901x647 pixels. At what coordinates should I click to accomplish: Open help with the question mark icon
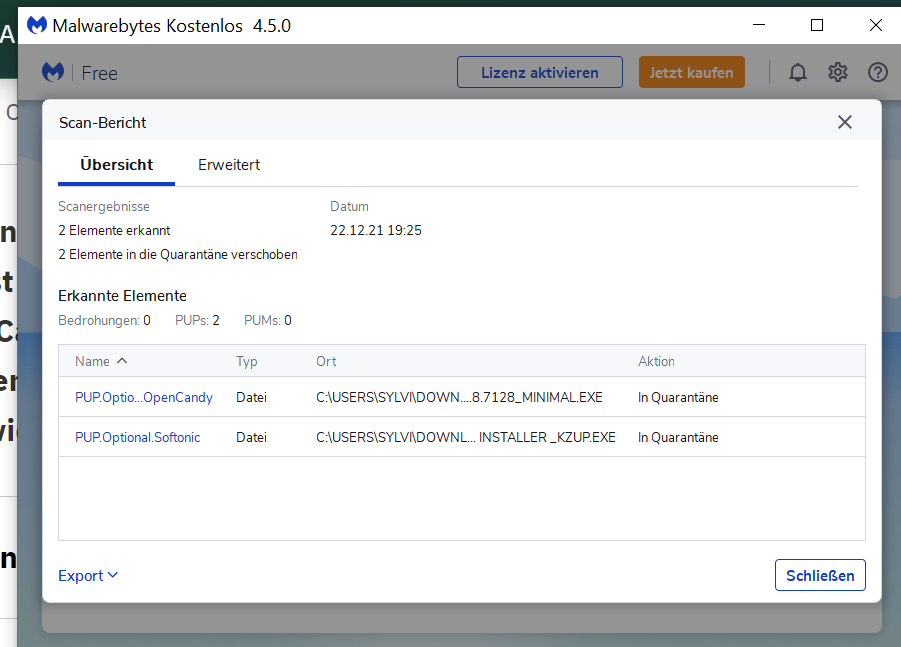click(877, 72)
